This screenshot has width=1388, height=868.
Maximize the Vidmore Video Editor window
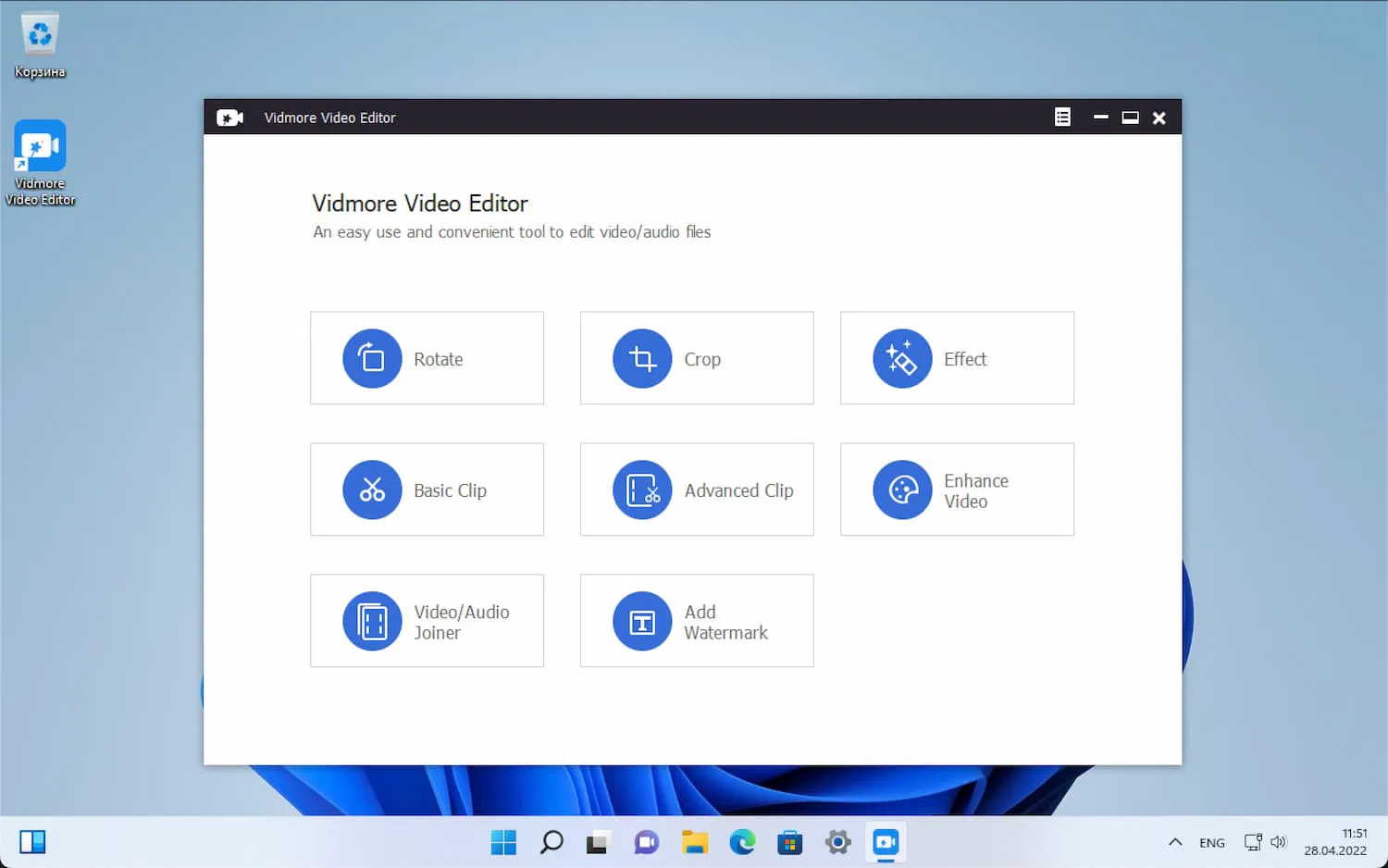[1130, 118]
